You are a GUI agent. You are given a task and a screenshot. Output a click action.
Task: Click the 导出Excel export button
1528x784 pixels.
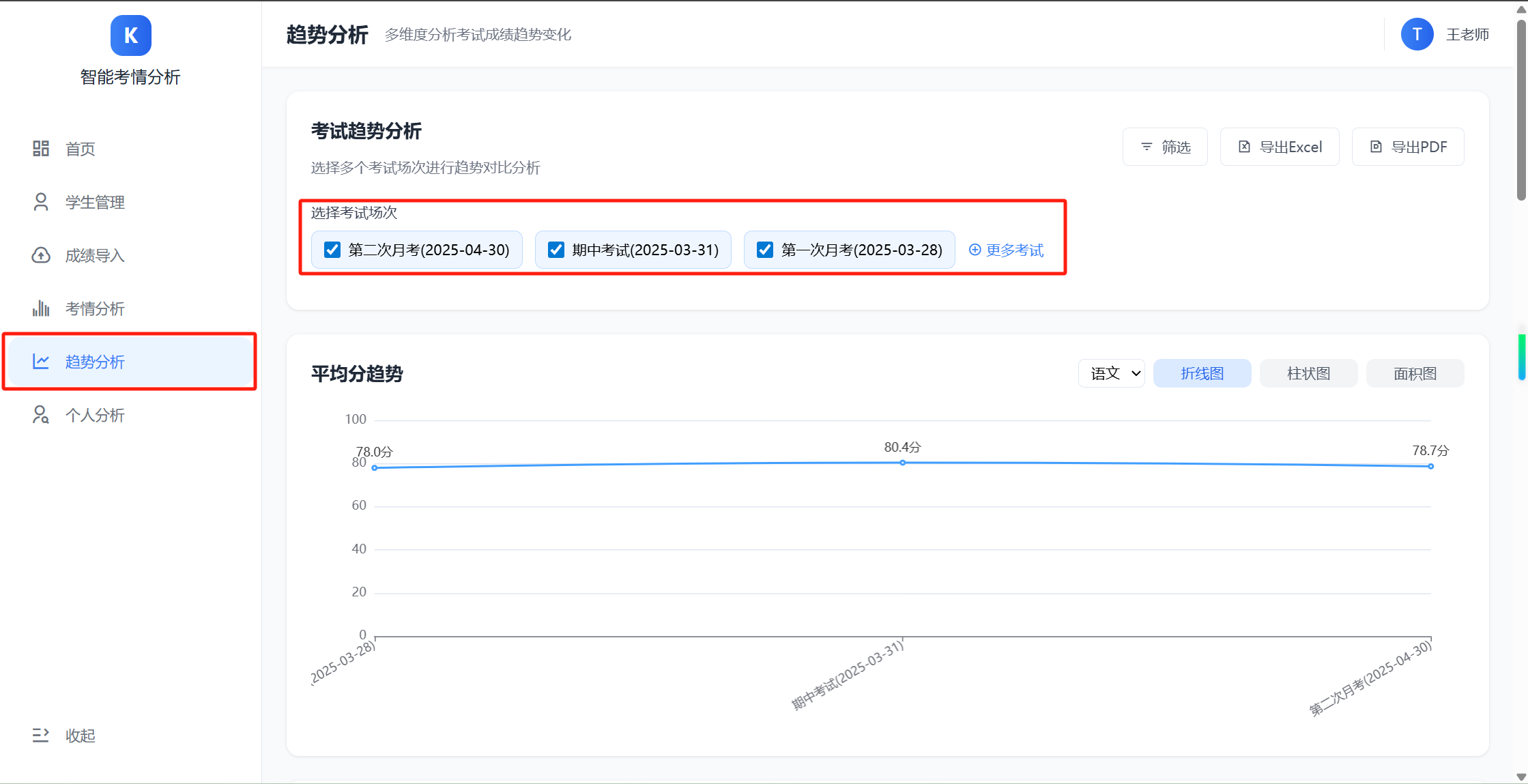tap(1279, 146)
